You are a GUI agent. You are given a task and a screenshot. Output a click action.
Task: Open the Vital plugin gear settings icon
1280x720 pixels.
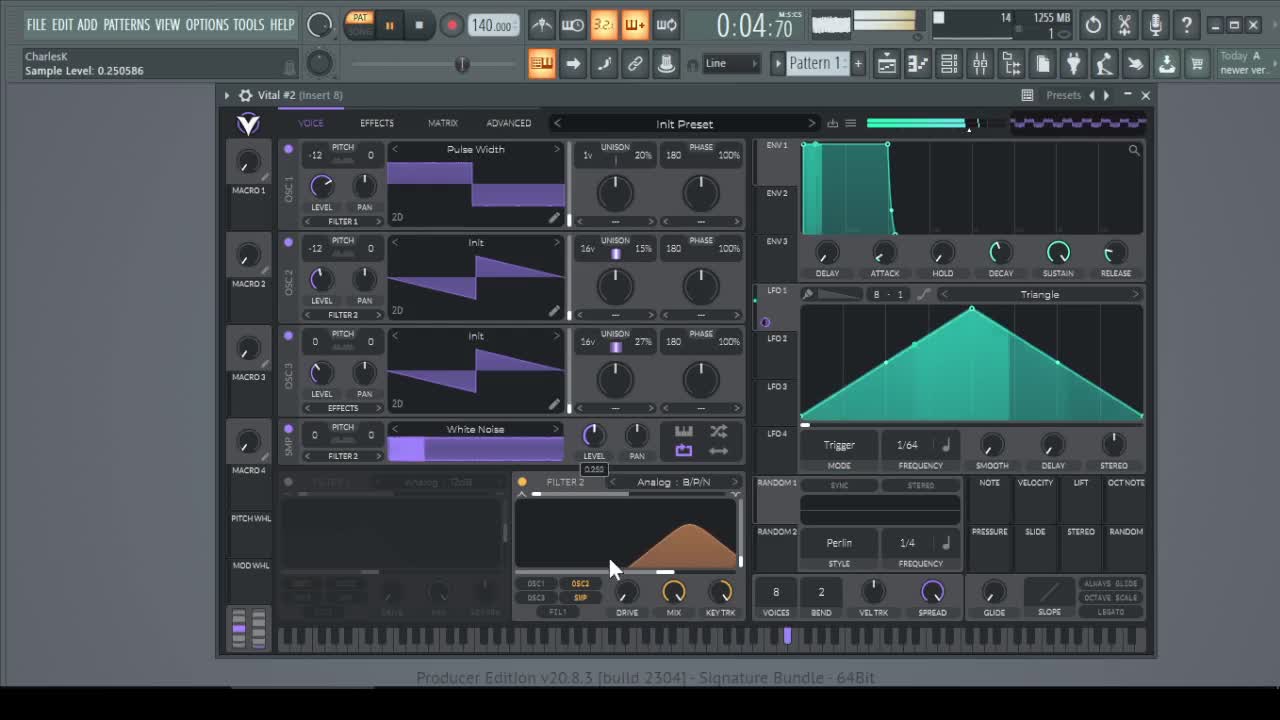point(245,95)
